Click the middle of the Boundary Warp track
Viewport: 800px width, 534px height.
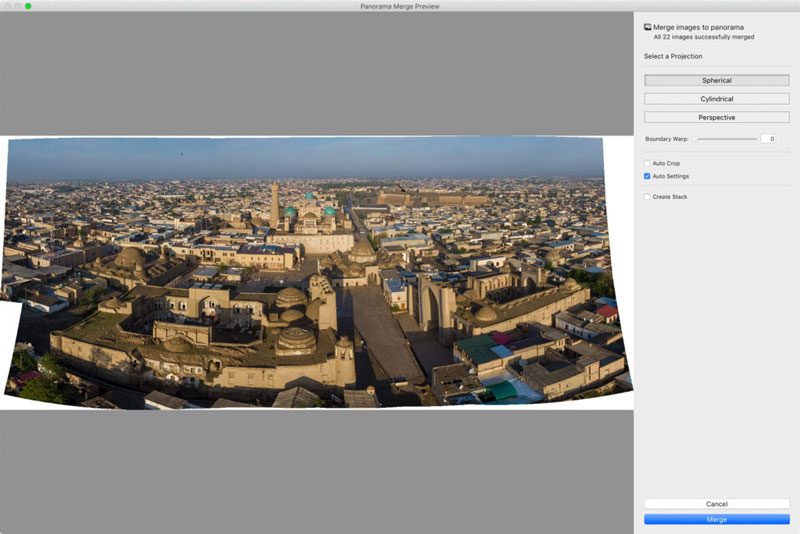pos(726,139)
